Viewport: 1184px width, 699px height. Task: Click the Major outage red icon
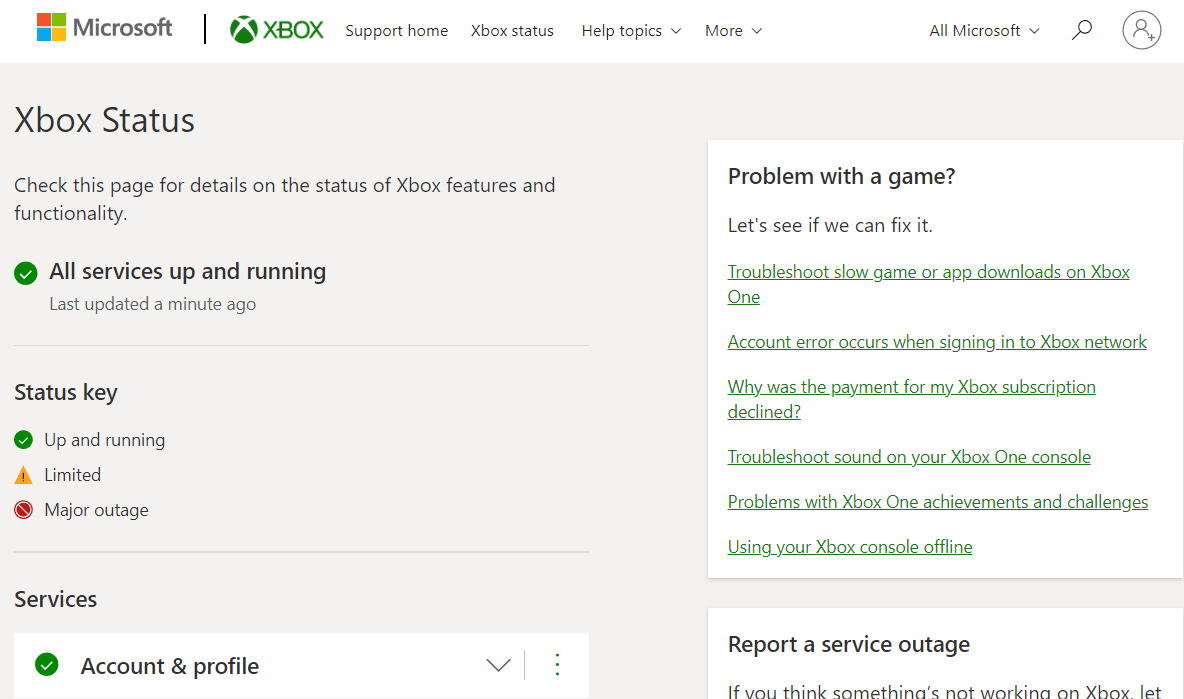tap(23, 510)
